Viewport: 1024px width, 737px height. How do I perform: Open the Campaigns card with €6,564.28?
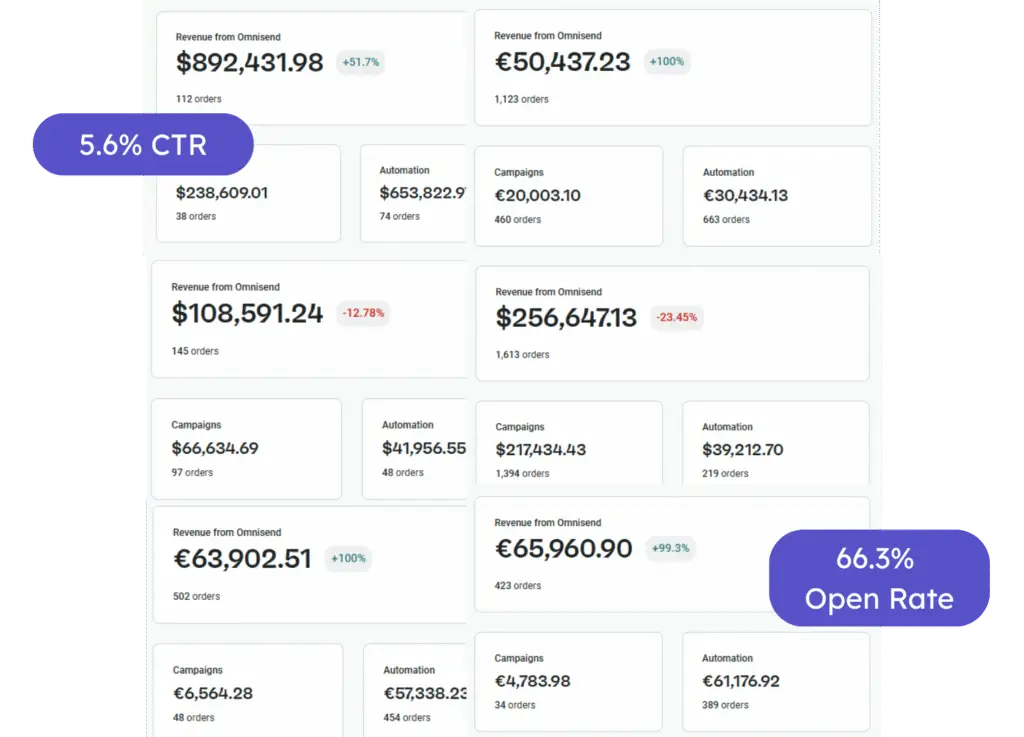pos(248,691)
